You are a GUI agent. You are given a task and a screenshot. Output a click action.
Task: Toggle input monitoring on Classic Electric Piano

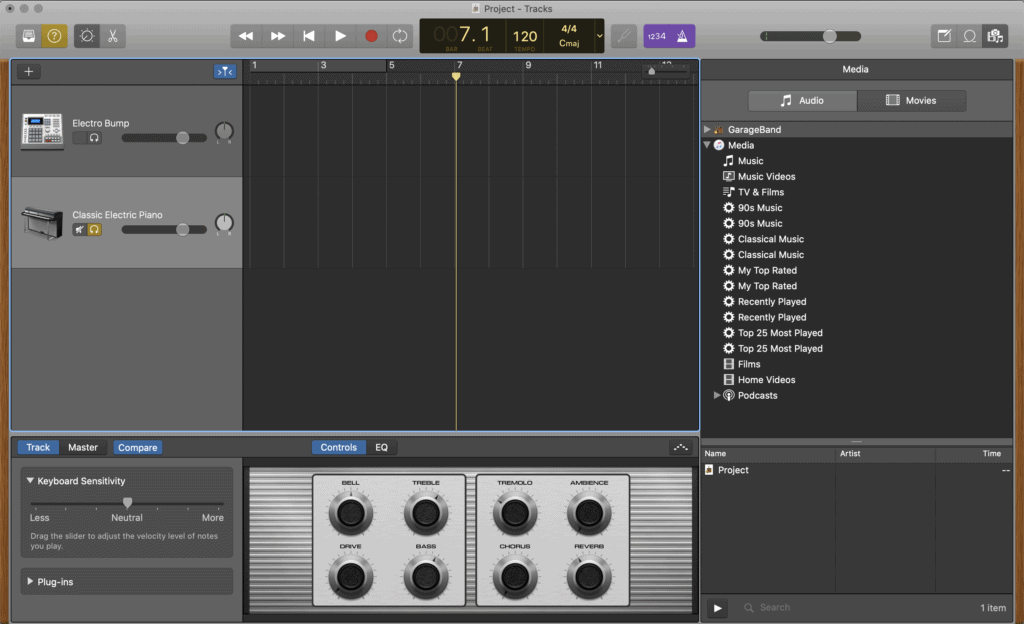pos(94,229)
